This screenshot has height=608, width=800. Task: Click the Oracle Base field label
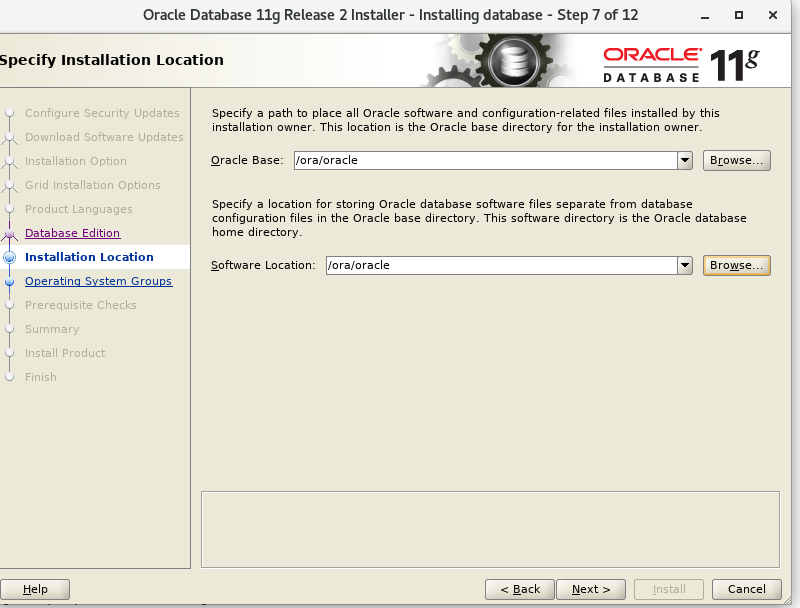pyautogui.click(x=247, y=160)
